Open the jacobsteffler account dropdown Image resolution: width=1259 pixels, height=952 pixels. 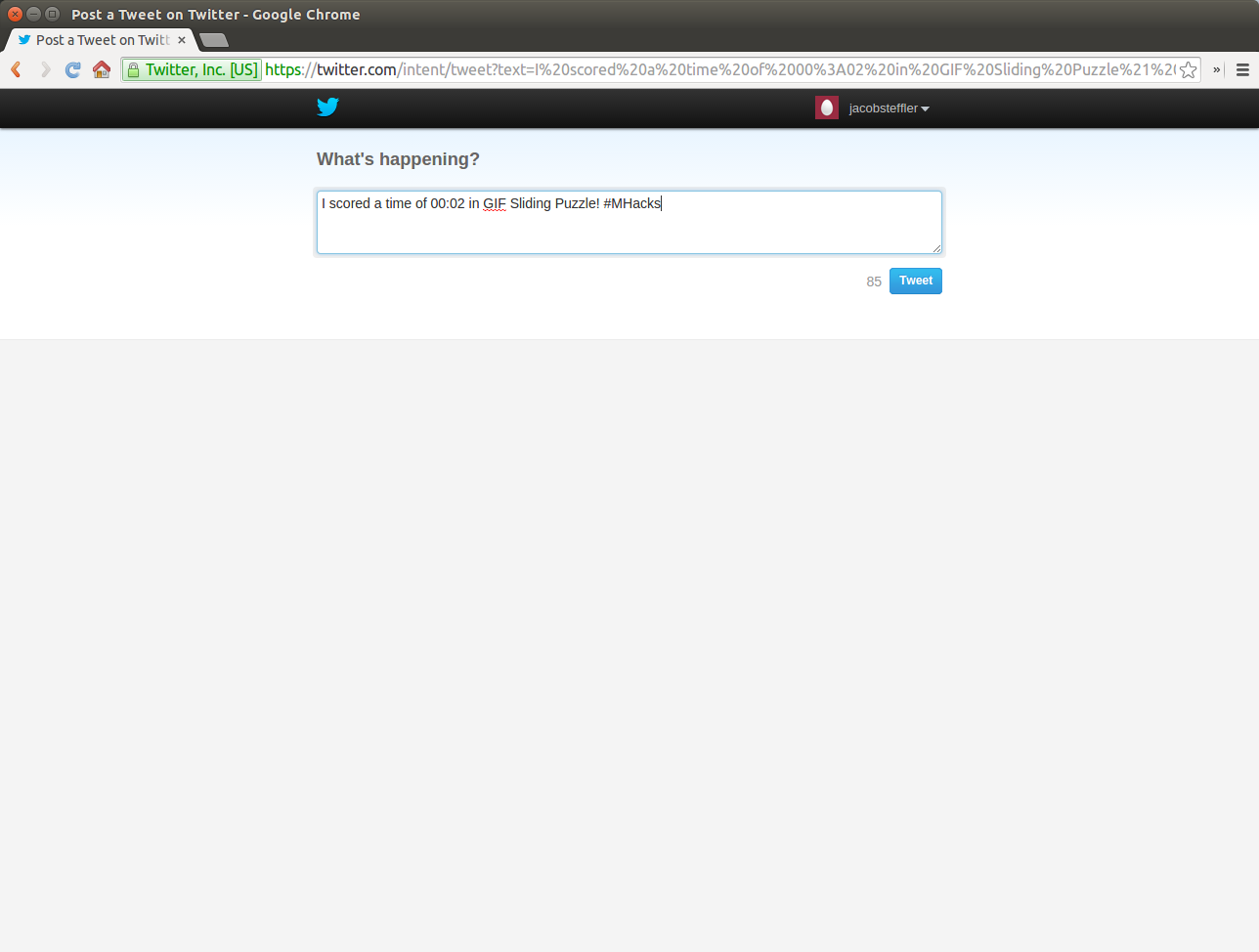pos(889,108)
